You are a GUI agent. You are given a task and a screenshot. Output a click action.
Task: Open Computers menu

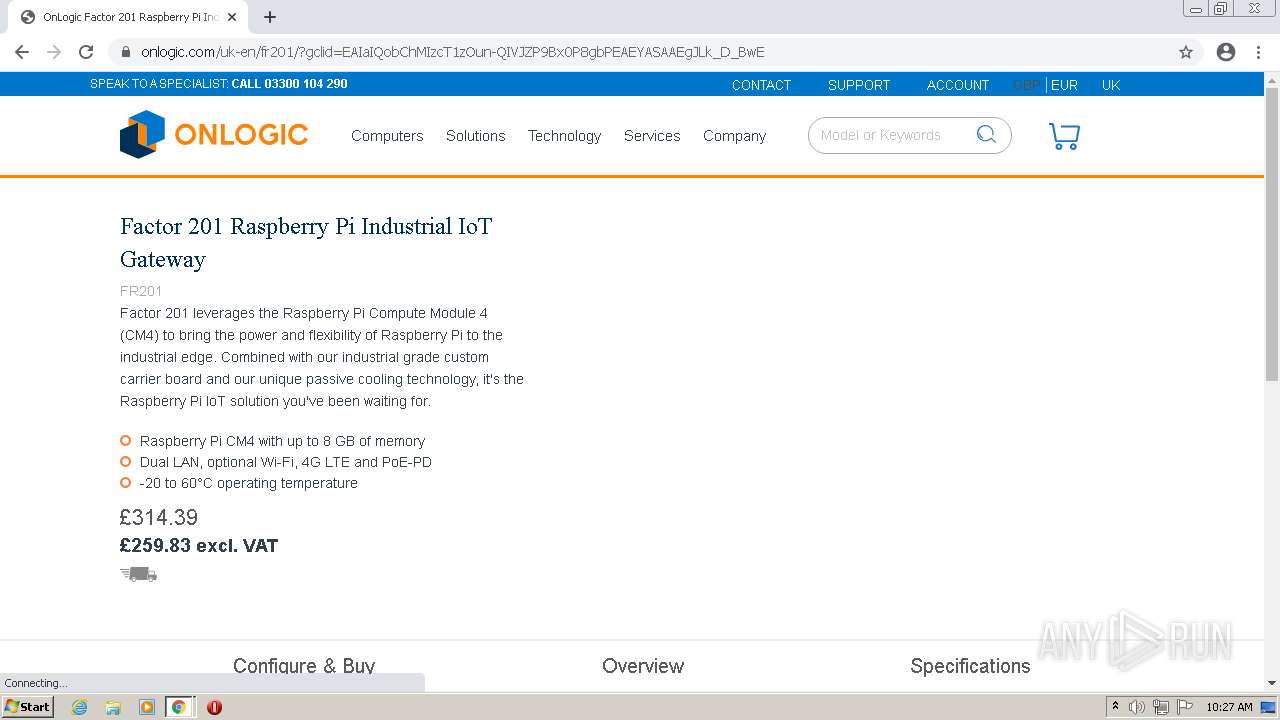point(387,136)
